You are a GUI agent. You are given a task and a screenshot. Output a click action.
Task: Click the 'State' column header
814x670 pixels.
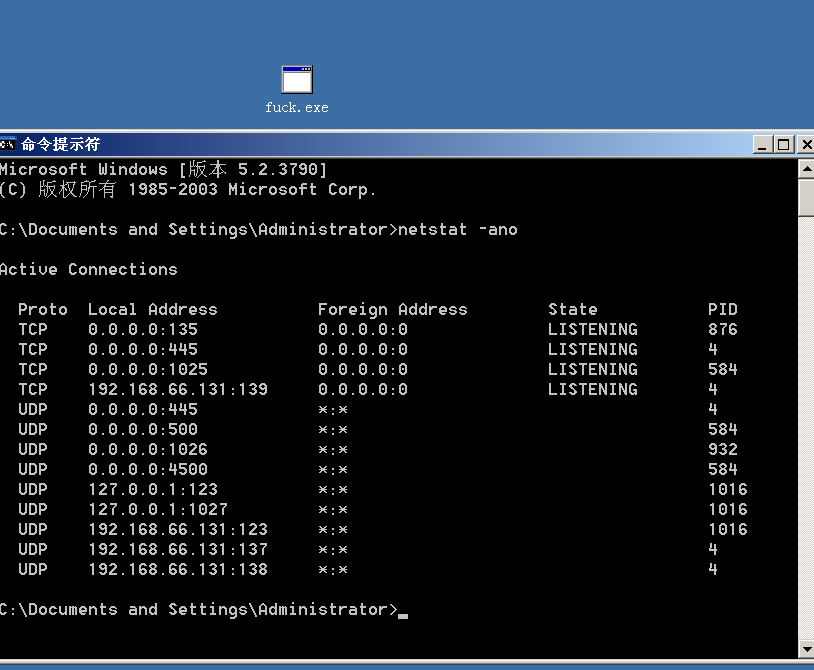point(572,310)
